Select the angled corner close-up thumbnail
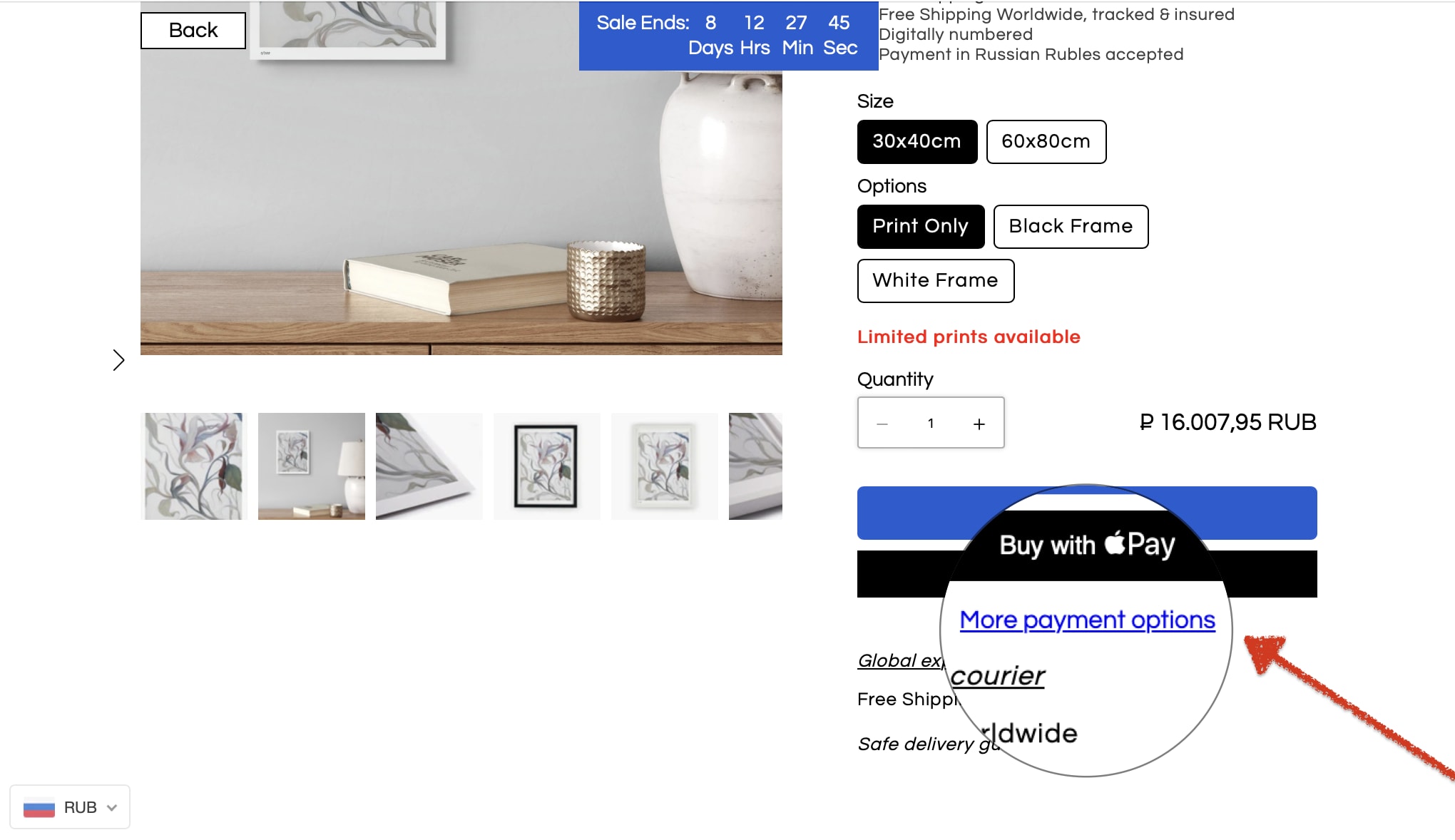Screen dimensions: 1455x840 pos(429,466)
